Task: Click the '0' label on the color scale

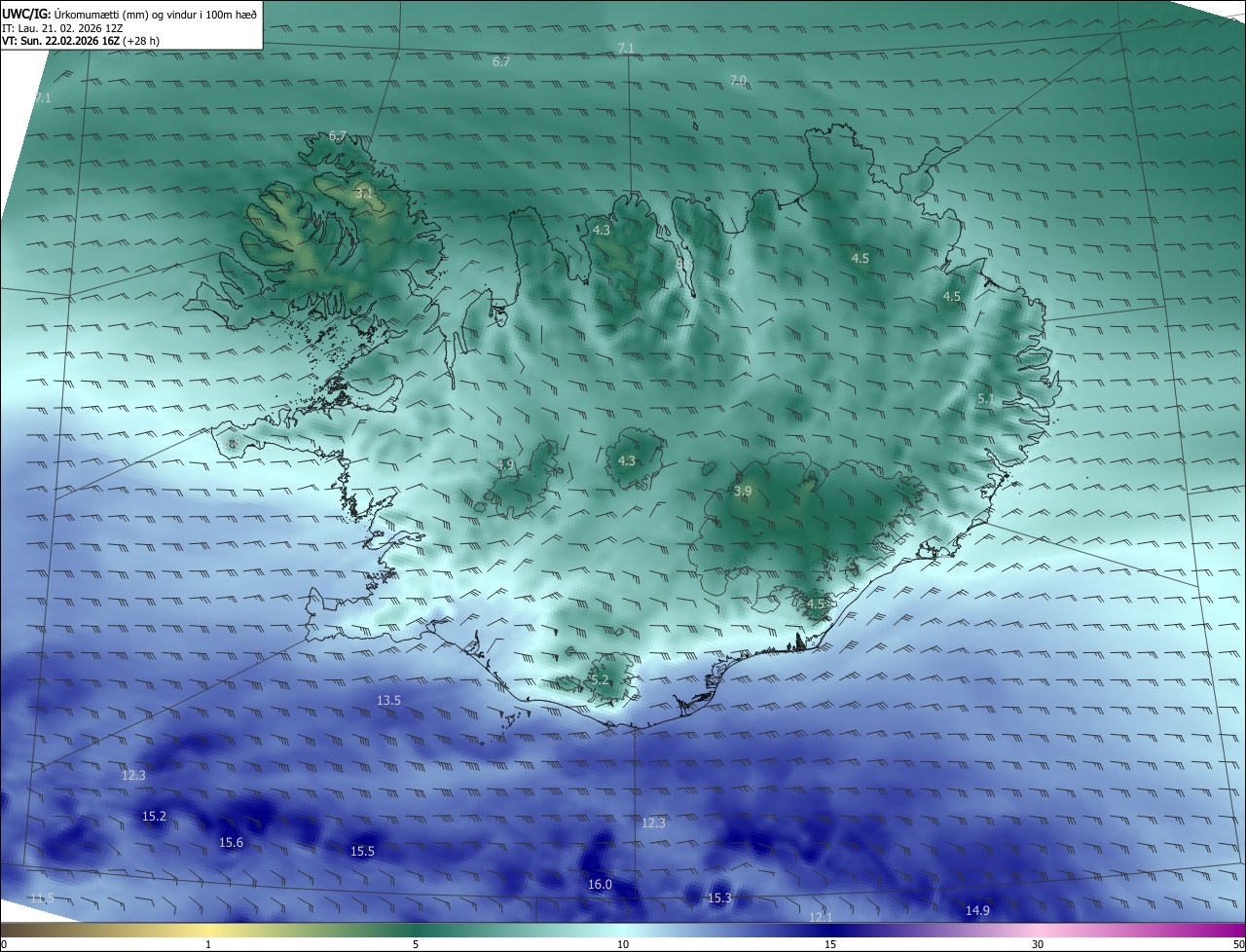Action: click(x=4, y=944)
